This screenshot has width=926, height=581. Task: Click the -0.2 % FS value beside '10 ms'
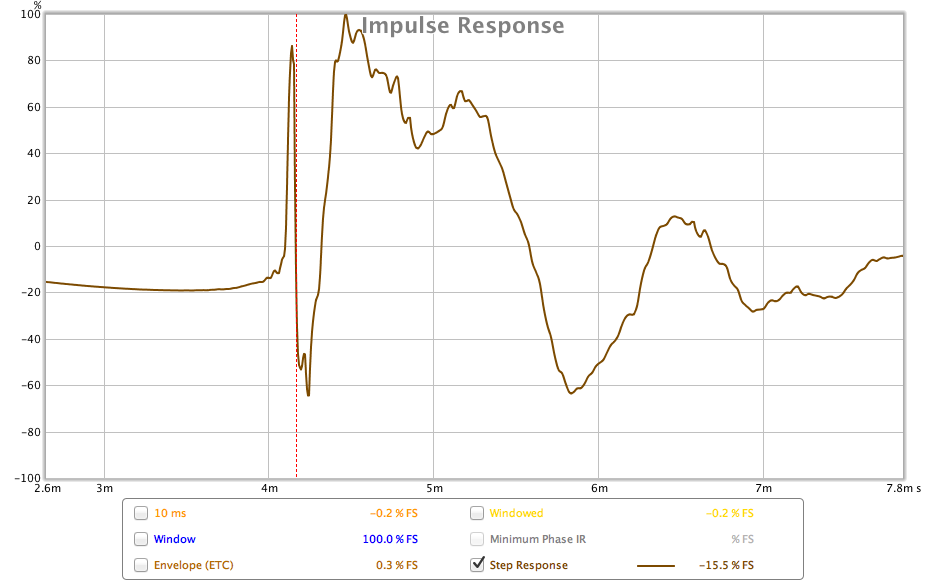point(394,513)
